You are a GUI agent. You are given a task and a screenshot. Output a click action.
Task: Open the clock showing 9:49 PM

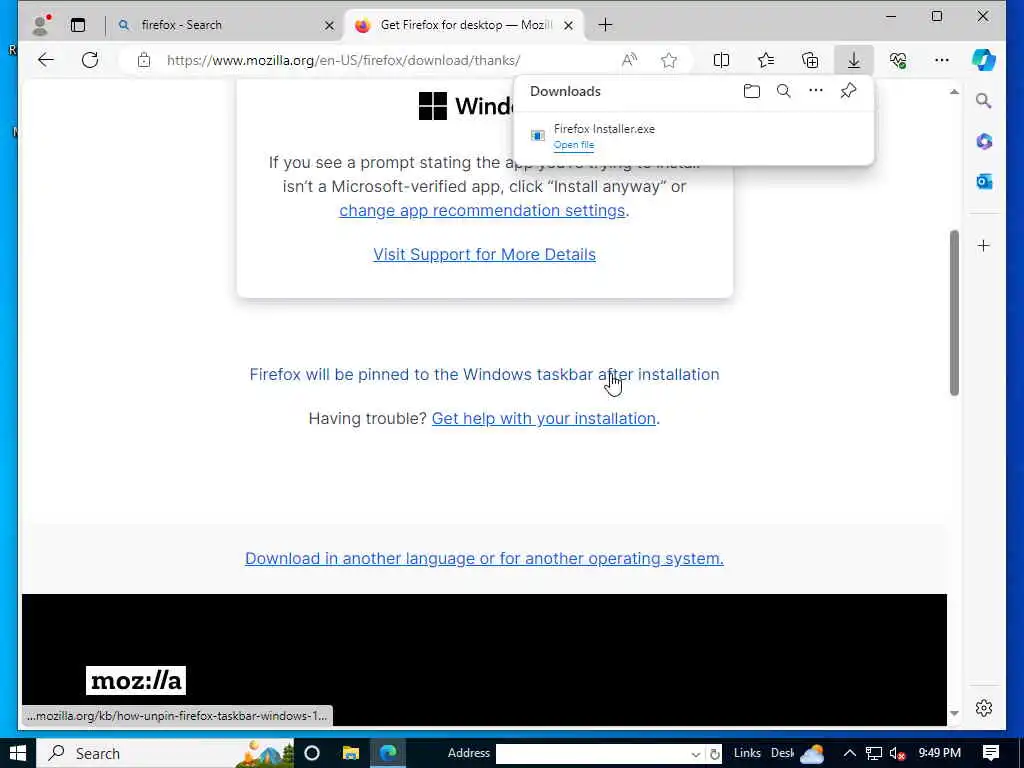939,753
